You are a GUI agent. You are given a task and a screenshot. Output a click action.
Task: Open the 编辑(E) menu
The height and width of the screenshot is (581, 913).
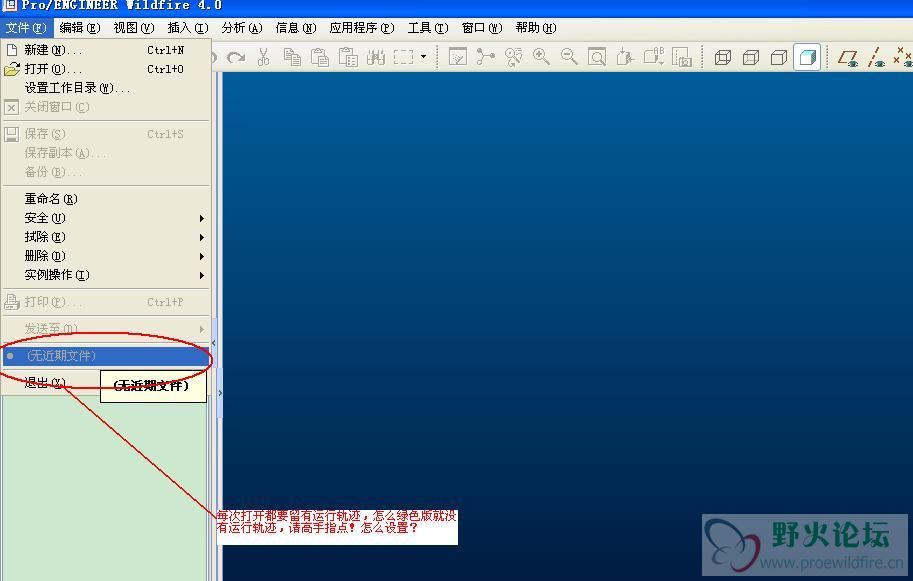click(80, 28)
